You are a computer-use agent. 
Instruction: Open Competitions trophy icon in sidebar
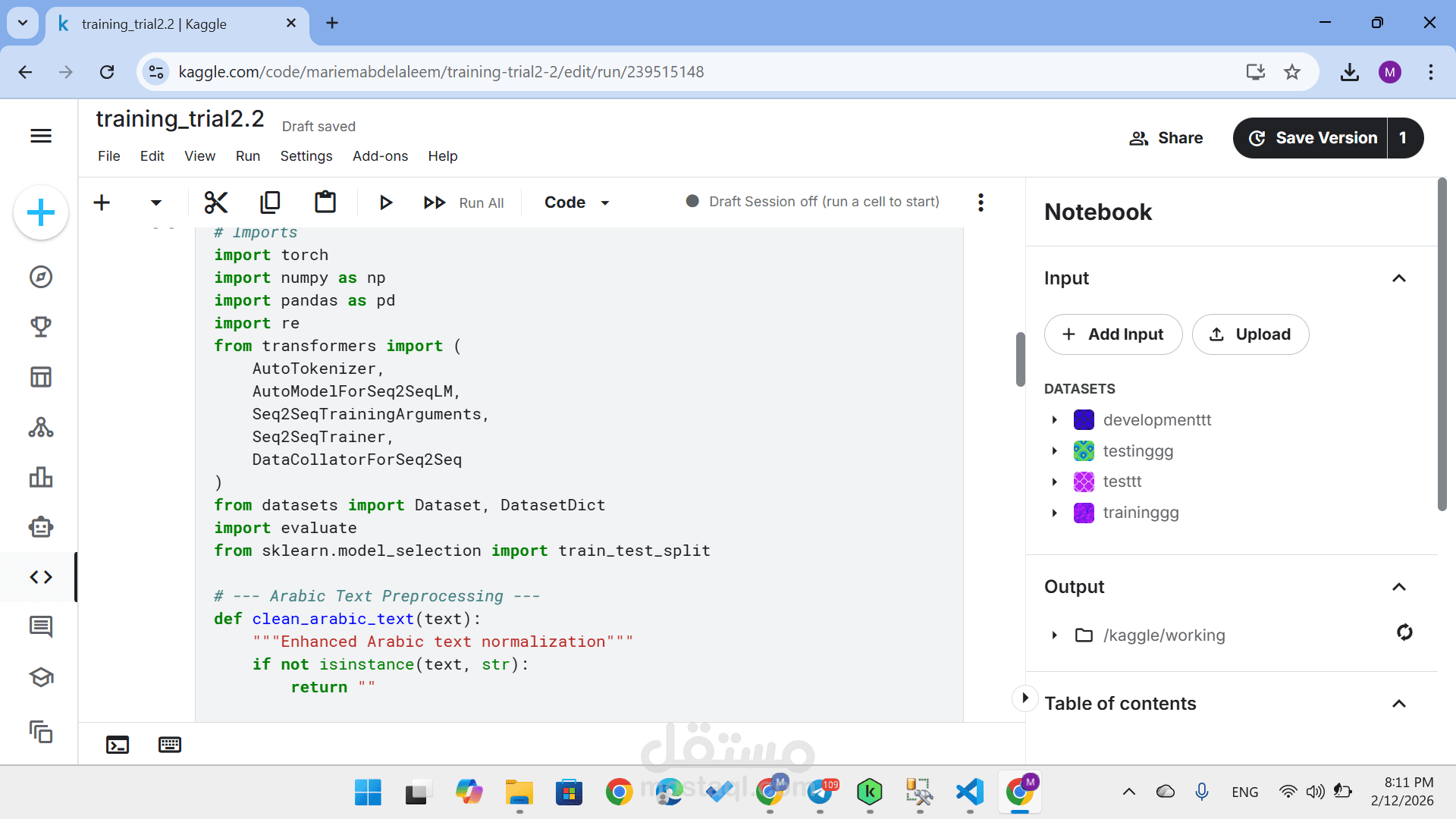tap(41, 327)
